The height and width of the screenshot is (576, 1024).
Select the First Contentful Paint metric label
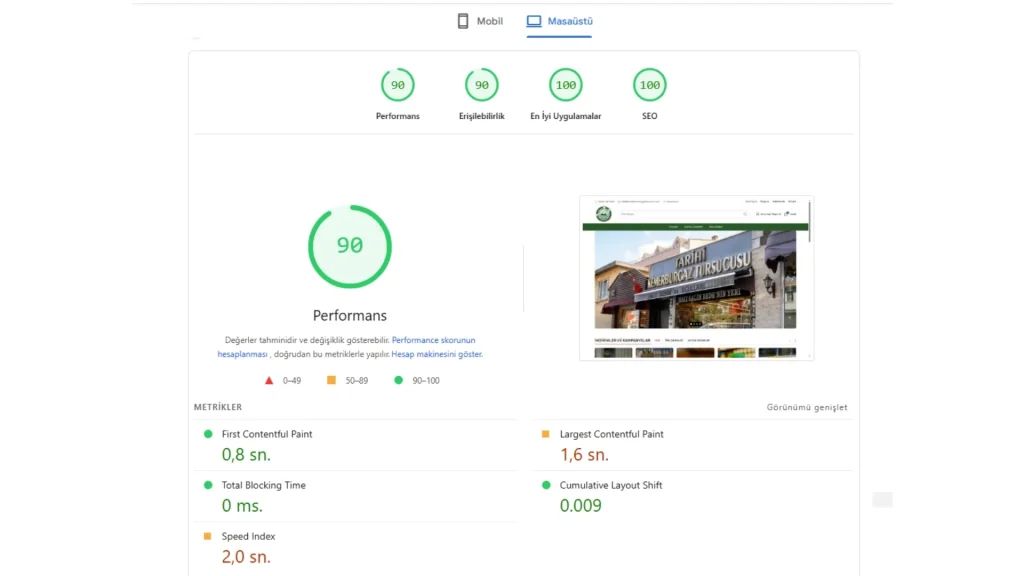267,434
